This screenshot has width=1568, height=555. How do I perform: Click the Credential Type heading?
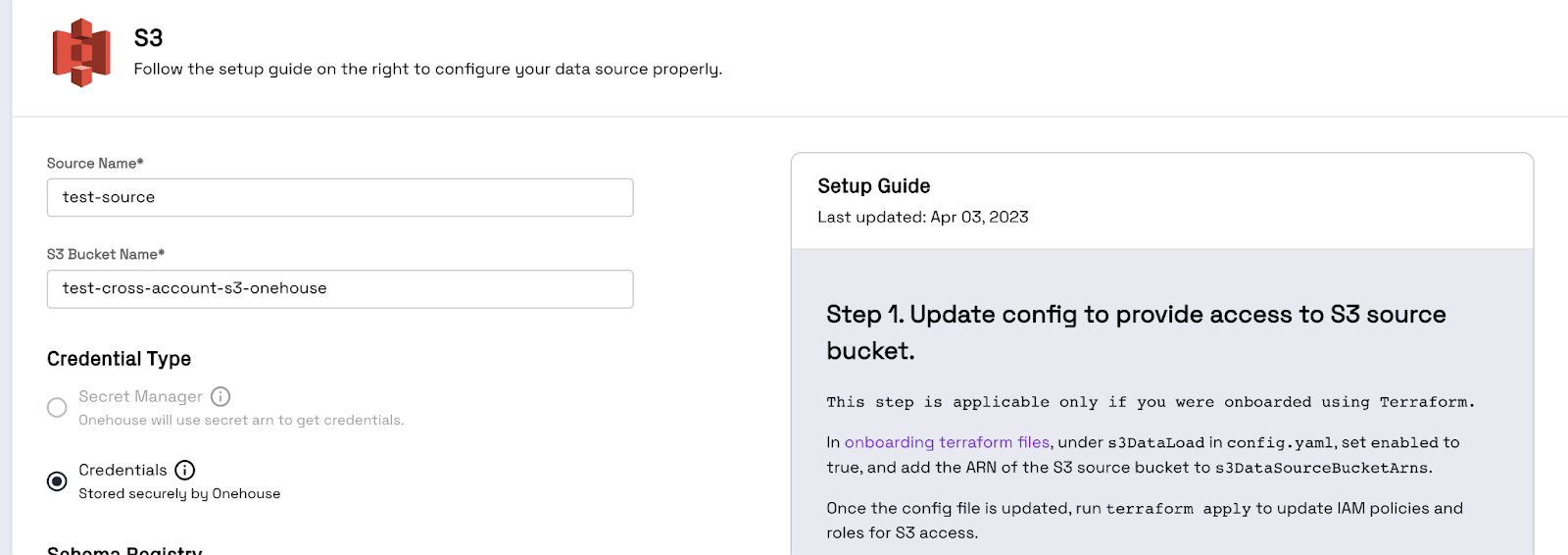tap(119, 359)
